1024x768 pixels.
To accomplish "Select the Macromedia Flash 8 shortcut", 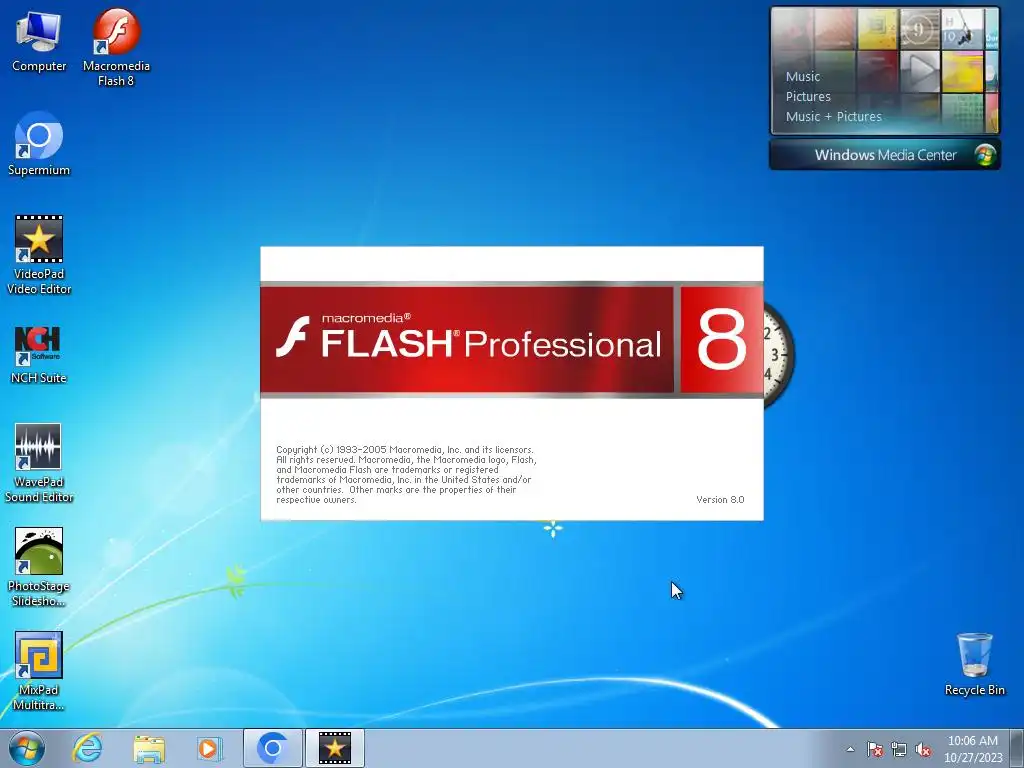I will (x=116, y=47).
